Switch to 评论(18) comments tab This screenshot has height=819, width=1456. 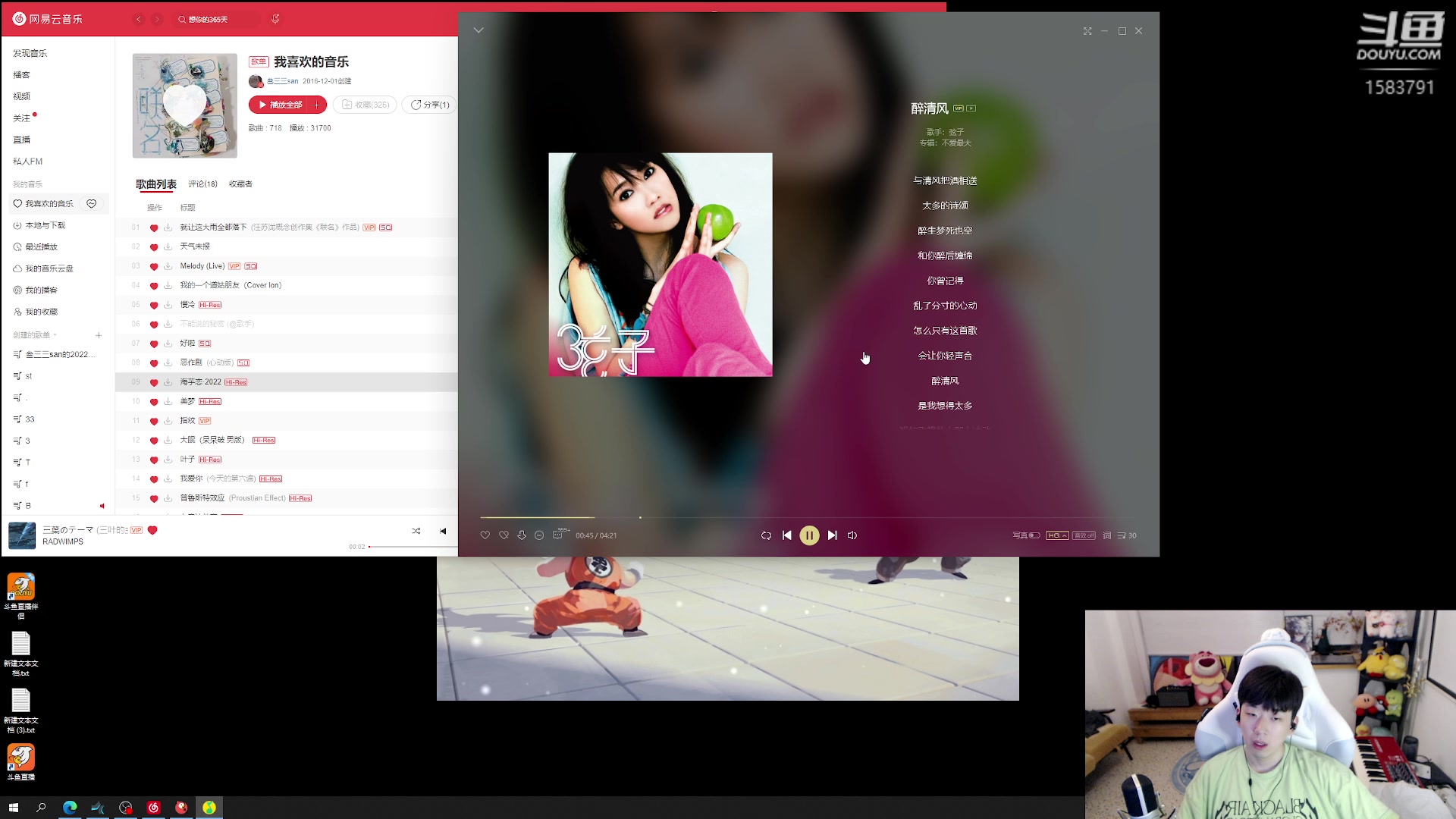[x=202, y=184]
